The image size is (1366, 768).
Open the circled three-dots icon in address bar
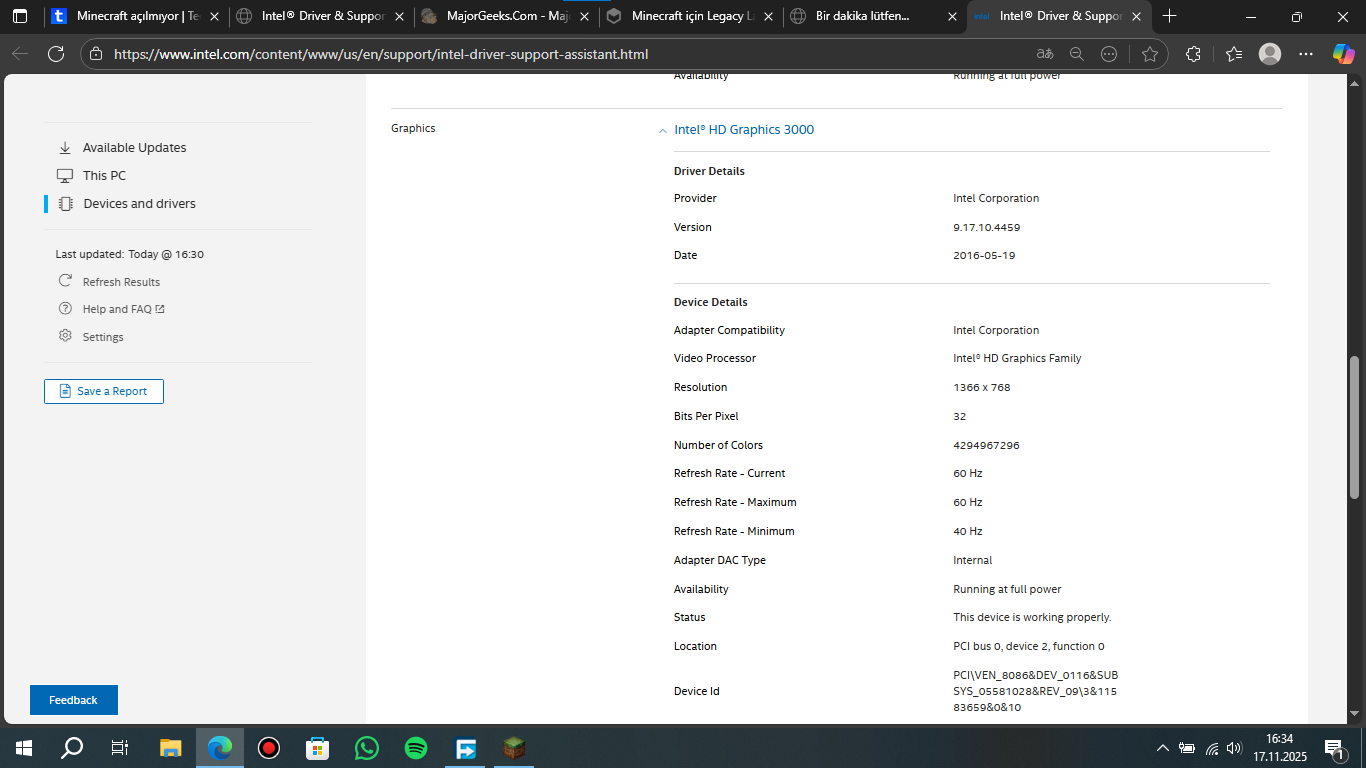pyautogui.click(x=1108, y=54)
